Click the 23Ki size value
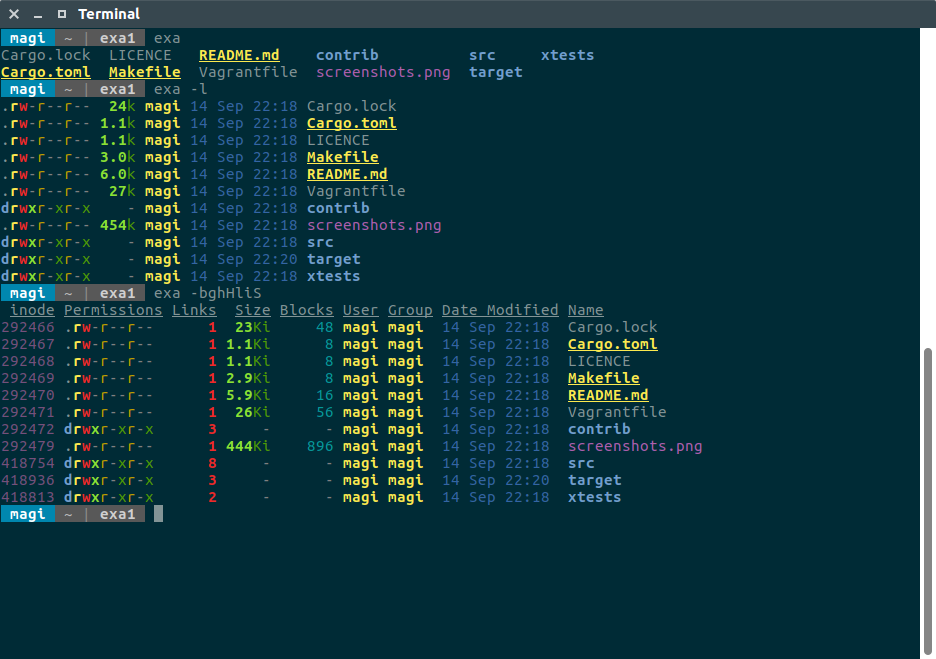The height and width of the screenshot is (659, 936). pyautogui.click(x=253, y=327)
